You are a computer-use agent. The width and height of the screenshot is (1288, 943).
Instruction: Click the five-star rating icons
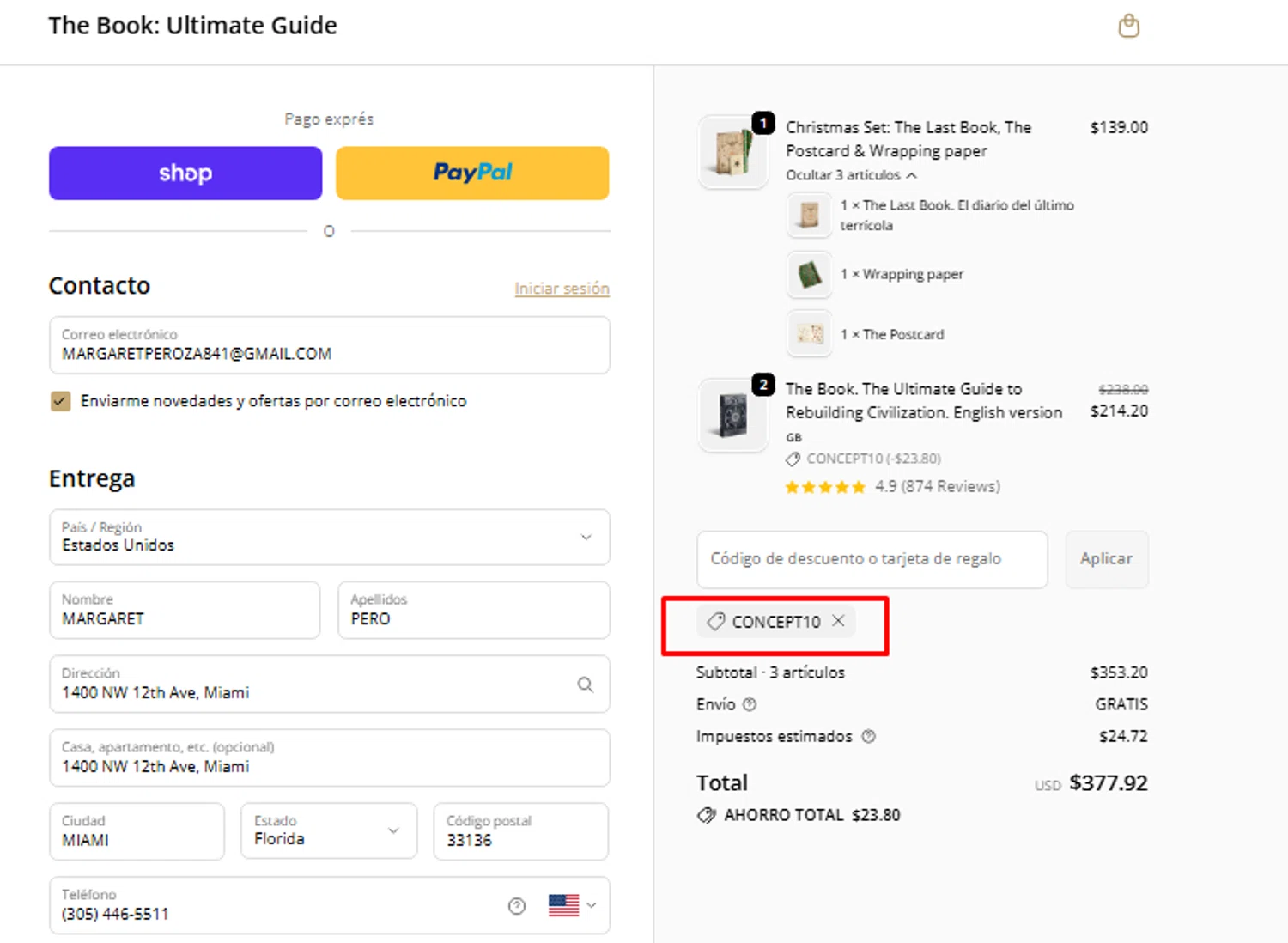(x=825, y=487)
